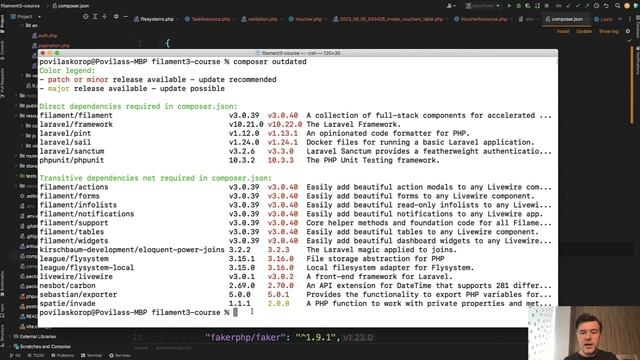Click filament3-course in breadcrumb bar

pos(20,6)
